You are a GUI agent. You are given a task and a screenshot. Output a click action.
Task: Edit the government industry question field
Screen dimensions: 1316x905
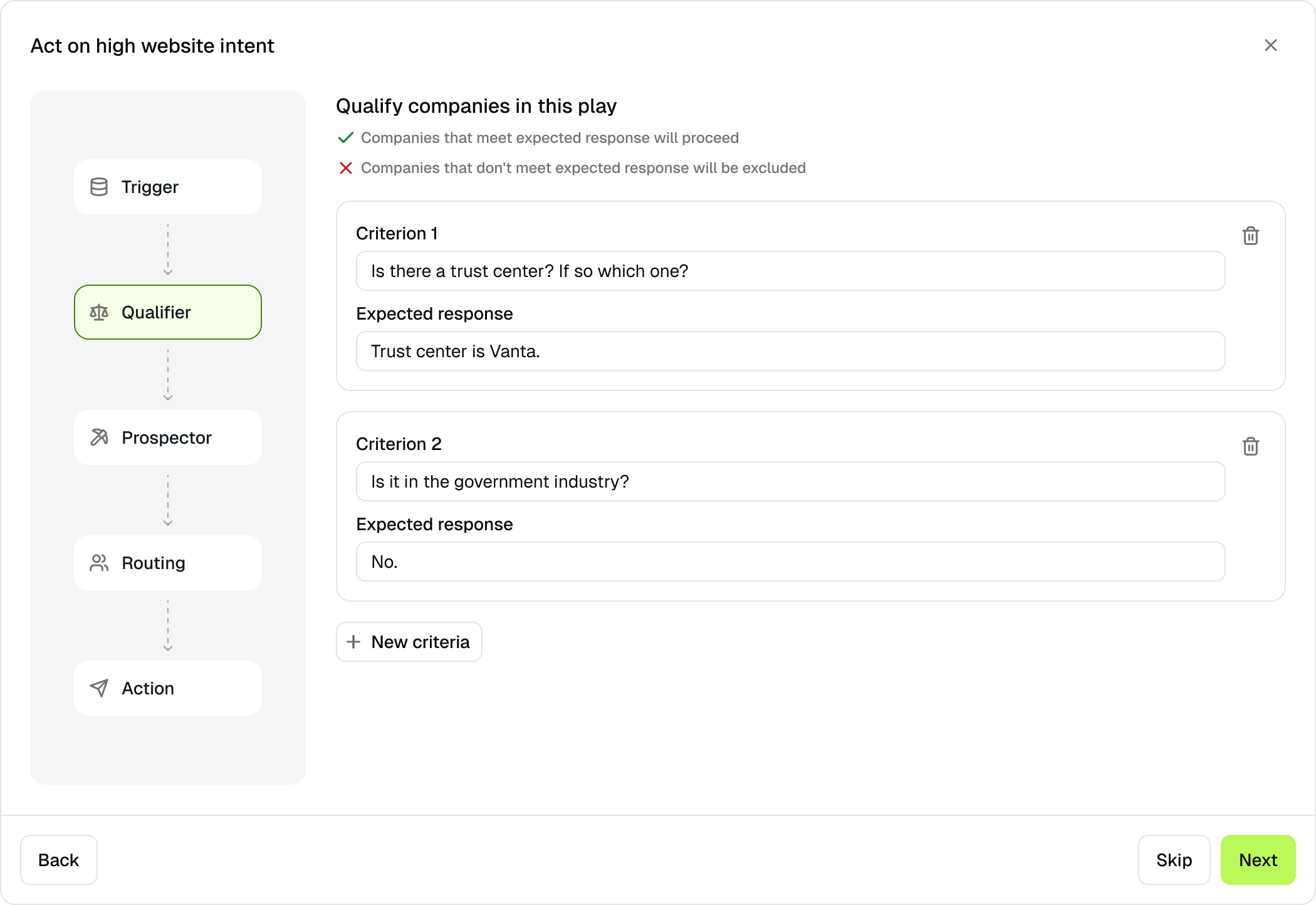[x=790, y=481]
